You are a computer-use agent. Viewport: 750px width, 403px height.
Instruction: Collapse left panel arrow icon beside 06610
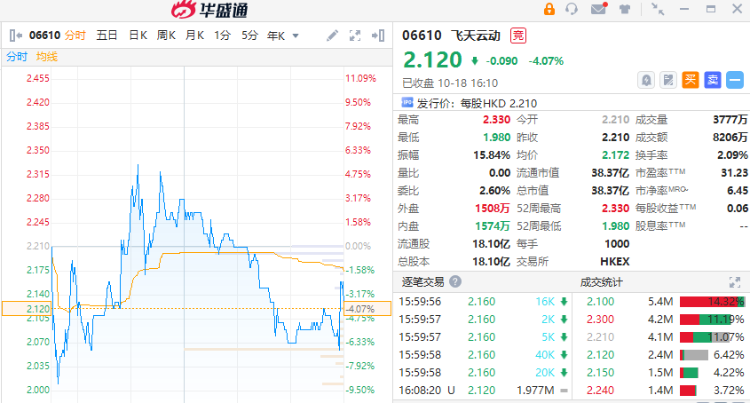pos(16,35)
